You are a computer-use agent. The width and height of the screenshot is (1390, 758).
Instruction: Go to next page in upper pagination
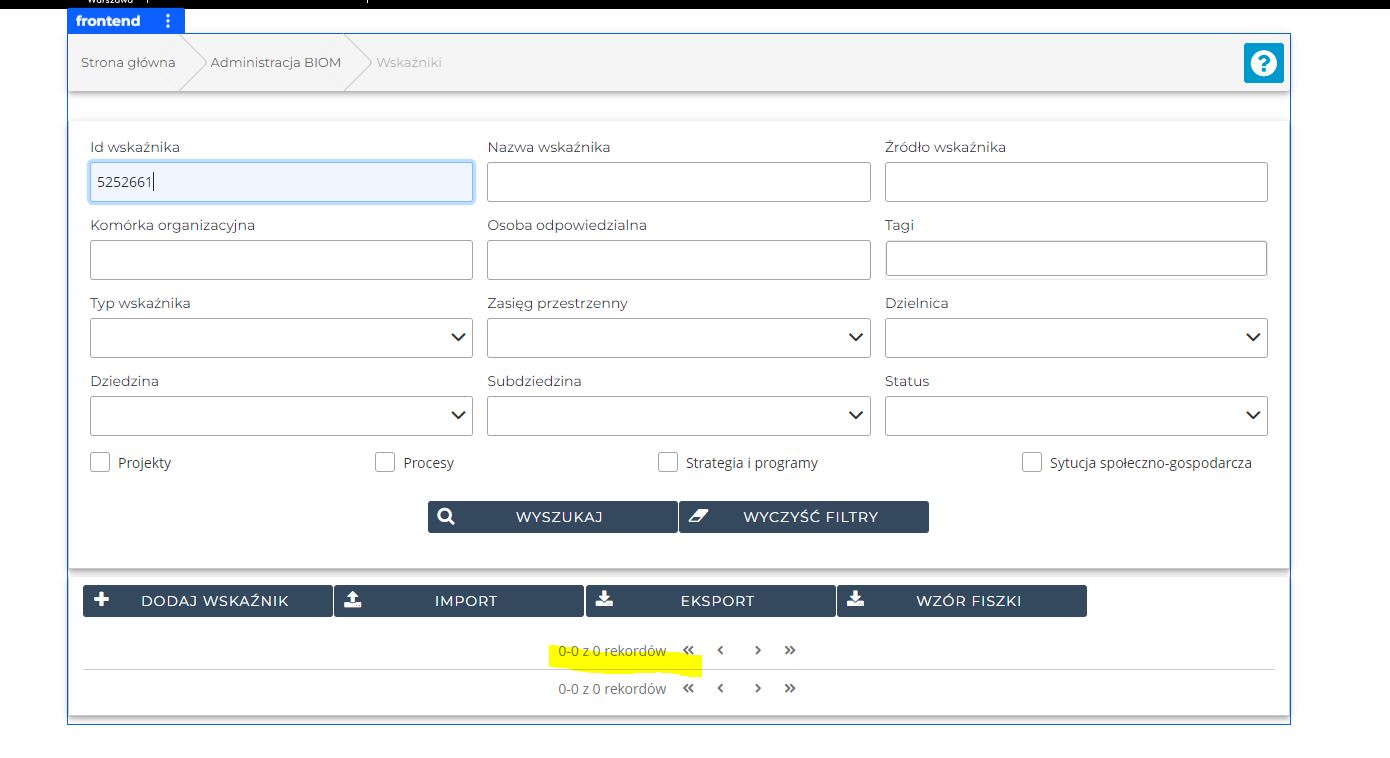[758, 650]
